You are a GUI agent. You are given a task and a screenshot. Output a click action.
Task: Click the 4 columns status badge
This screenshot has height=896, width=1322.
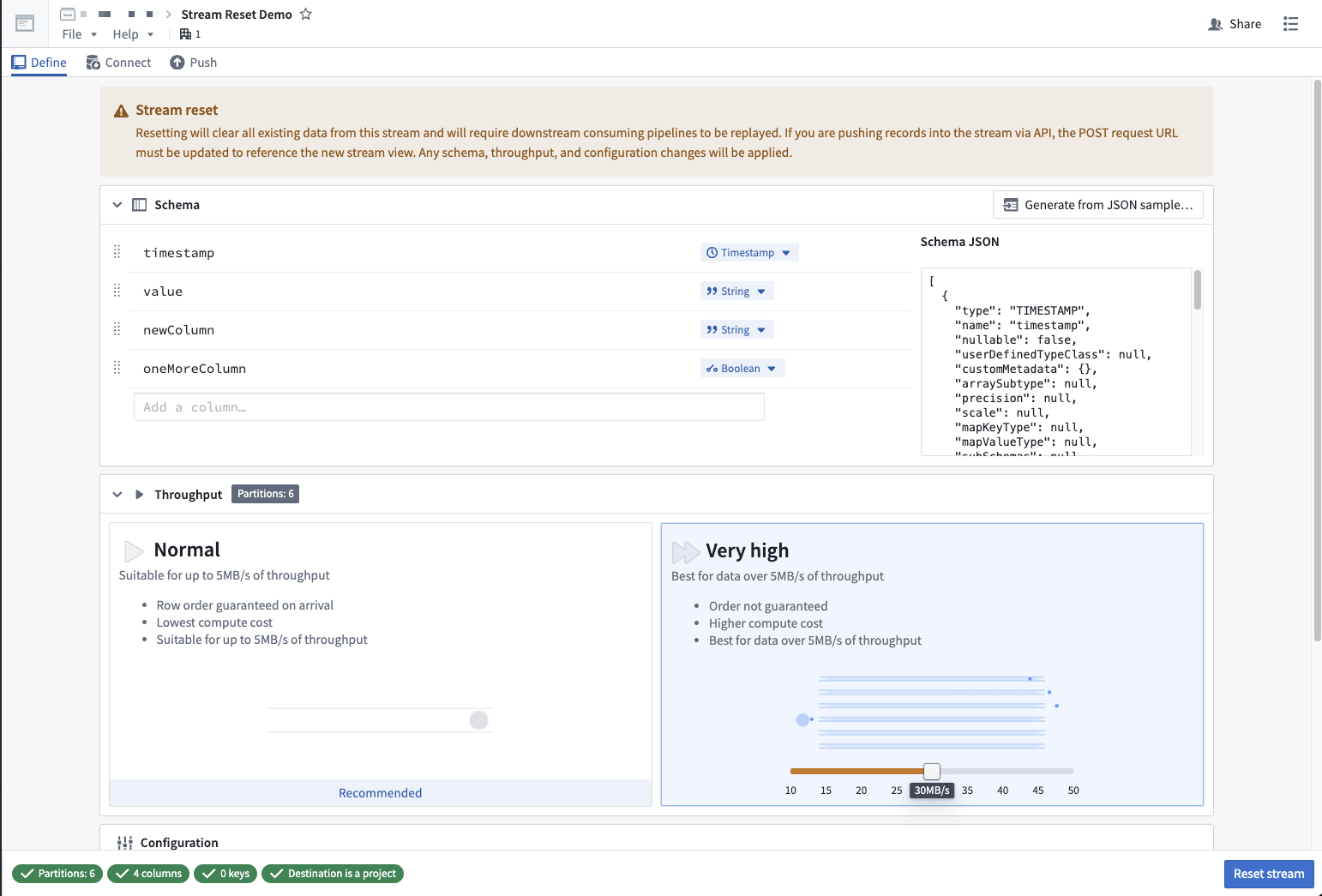click(x=148, y=874)
